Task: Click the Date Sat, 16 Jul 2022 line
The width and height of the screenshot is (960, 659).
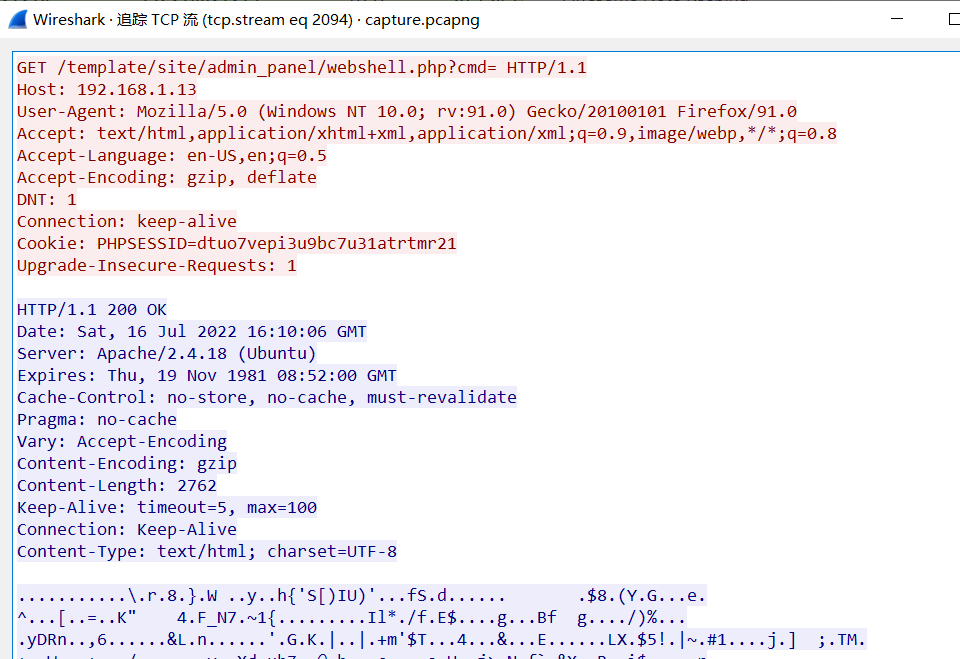Action: (x=192, y=332)
